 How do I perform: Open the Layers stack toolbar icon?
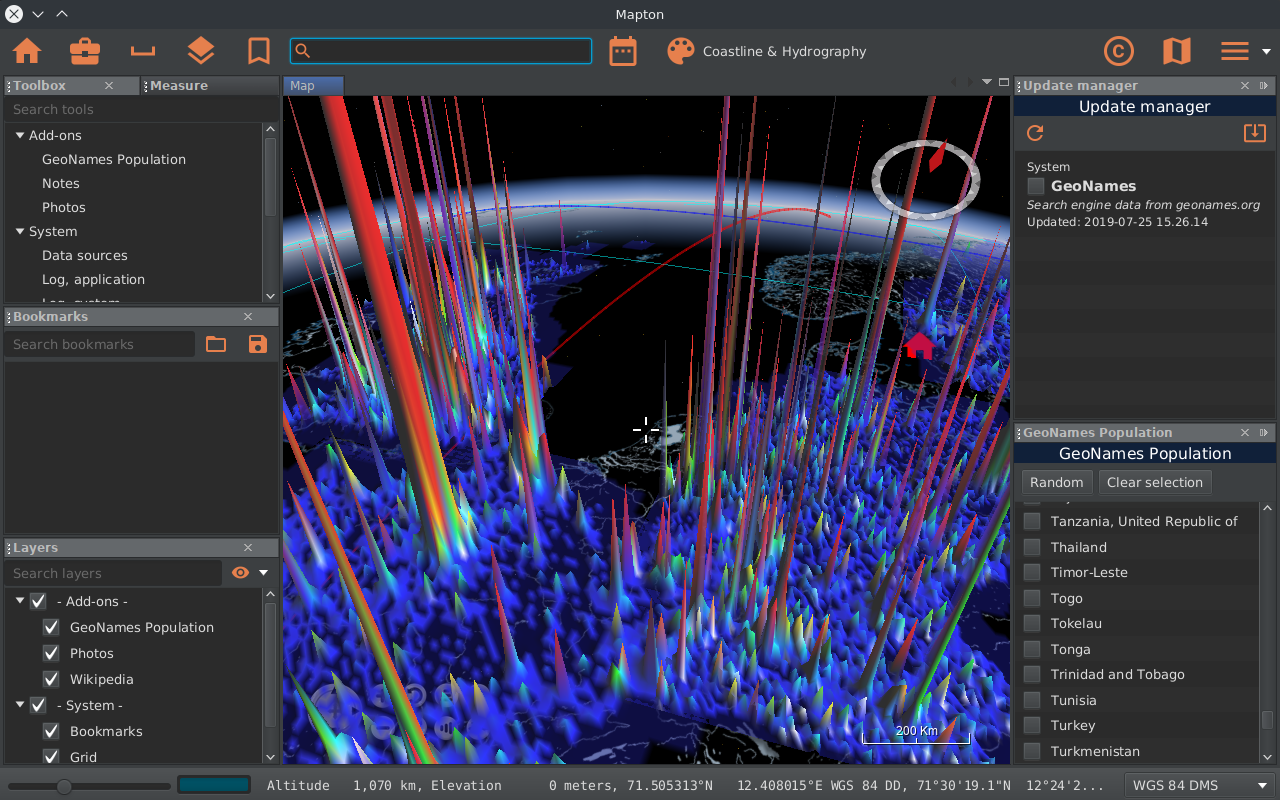(x=201, y=51)
